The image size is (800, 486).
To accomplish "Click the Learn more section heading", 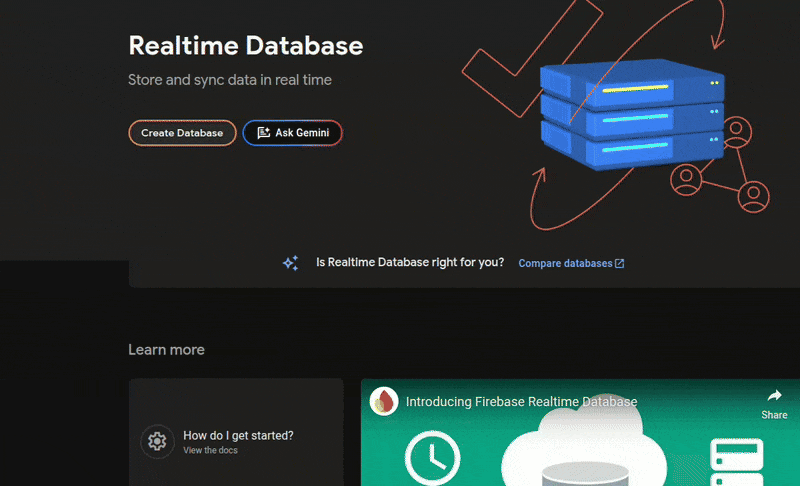I will coord(166,350).
